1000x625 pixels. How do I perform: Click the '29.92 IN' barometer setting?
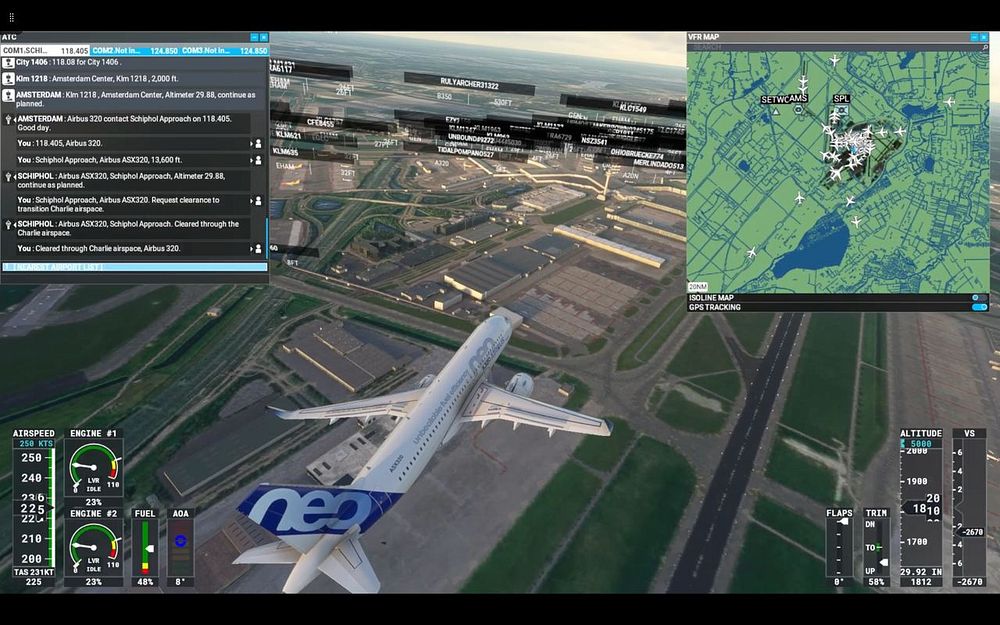(921, 572)
